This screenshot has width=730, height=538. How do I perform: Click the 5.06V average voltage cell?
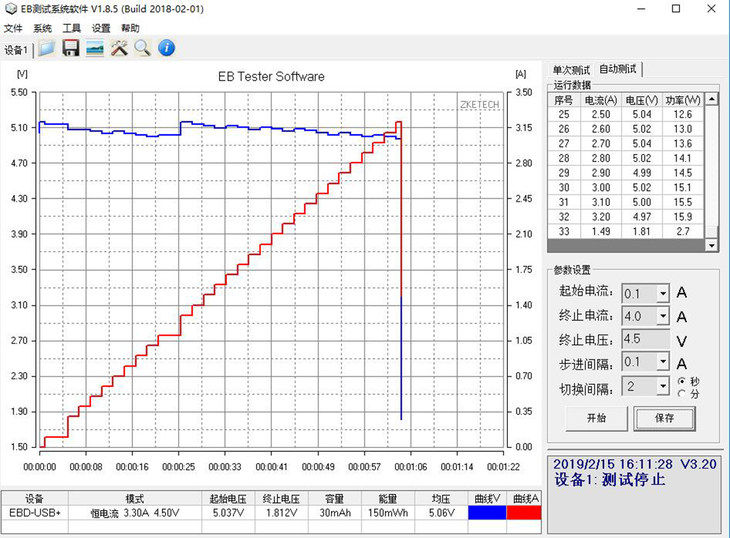pyautogui.click(x=441, y=513)
